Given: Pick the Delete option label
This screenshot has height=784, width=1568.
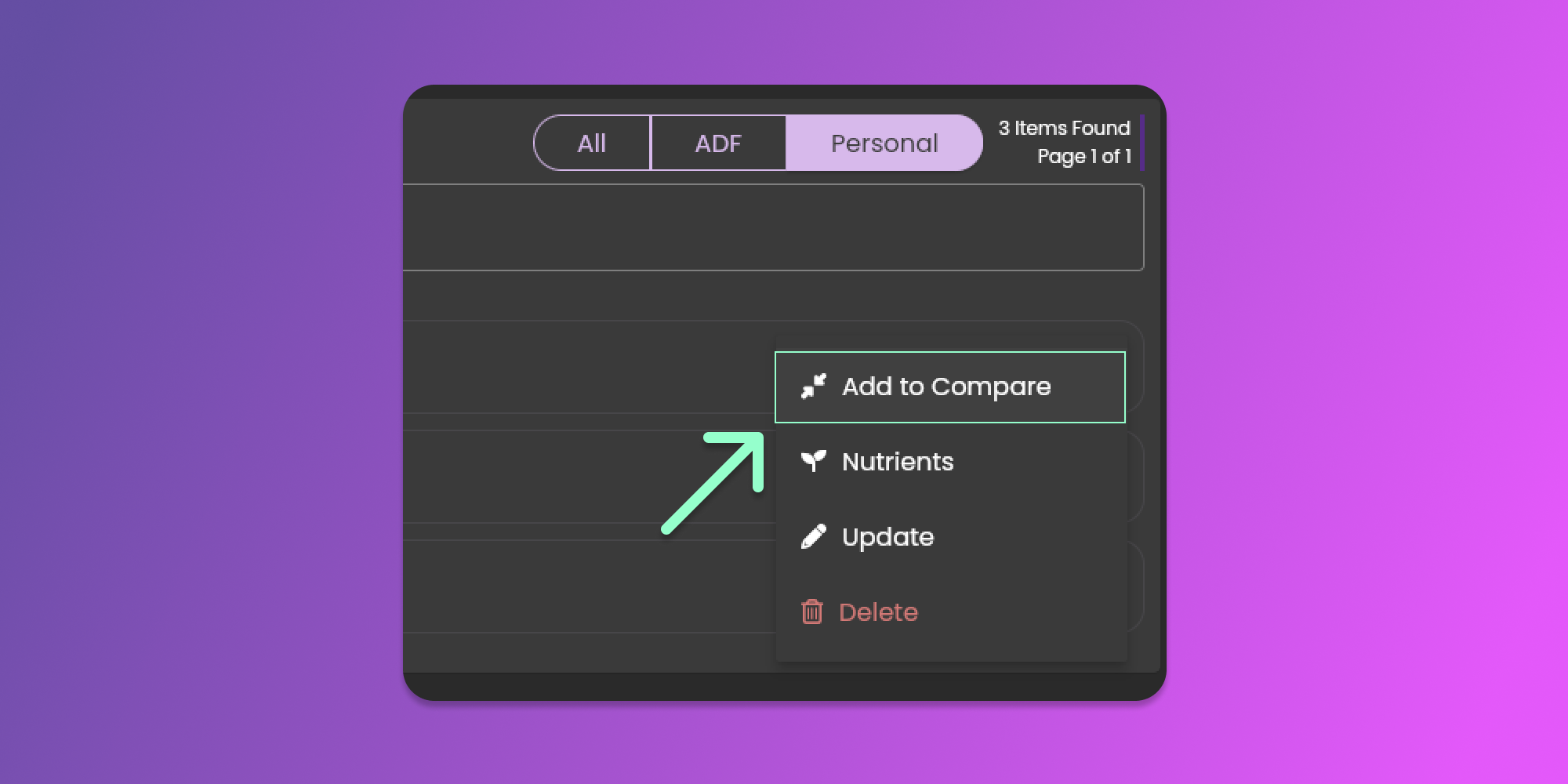Looking at the screenshot, I should 878,612.
